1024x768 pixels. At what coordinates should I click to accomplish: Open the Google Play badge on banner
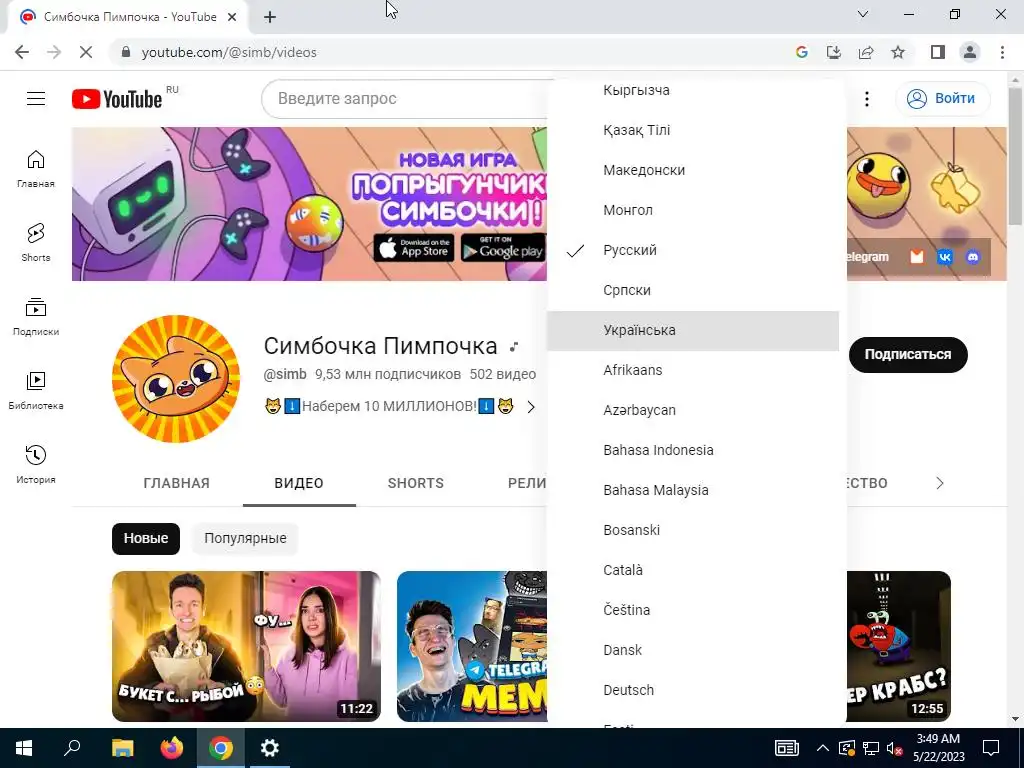point(504,248)
